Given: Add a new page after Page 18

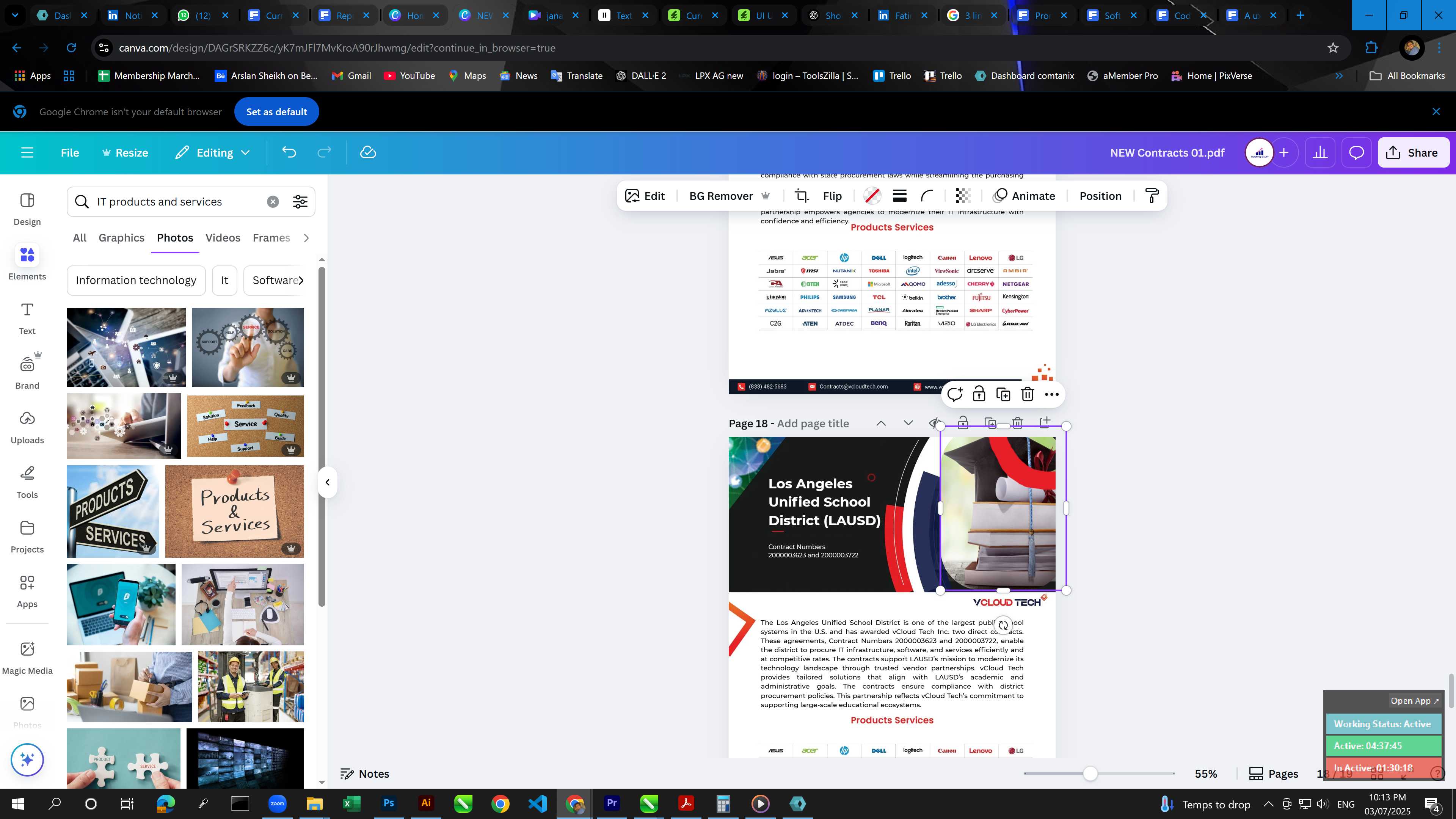Looking at the screenshot, I should pyautogui.click(x=1045, y=422).
